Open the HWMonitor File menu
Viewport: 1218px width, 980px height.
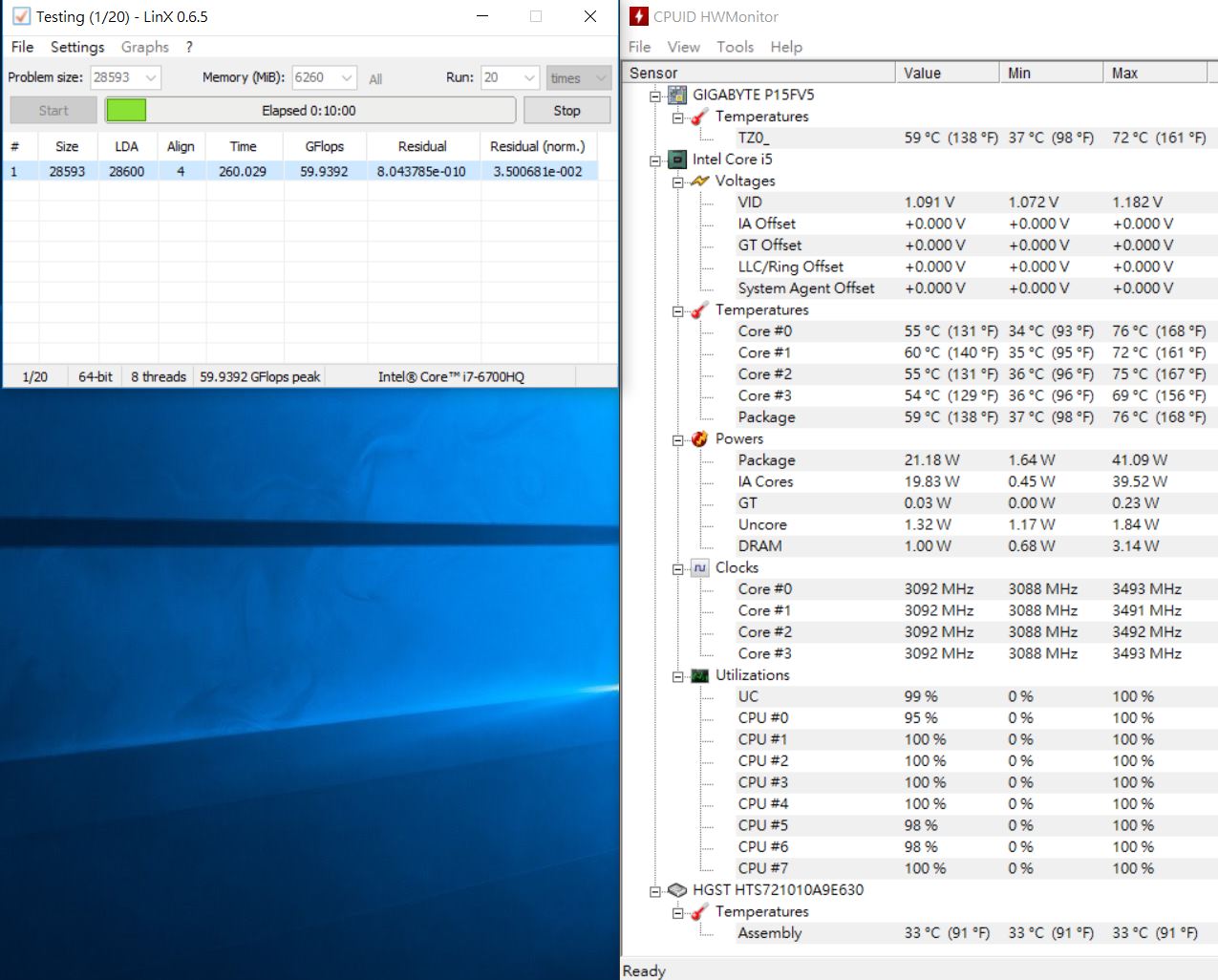point(639,47)
